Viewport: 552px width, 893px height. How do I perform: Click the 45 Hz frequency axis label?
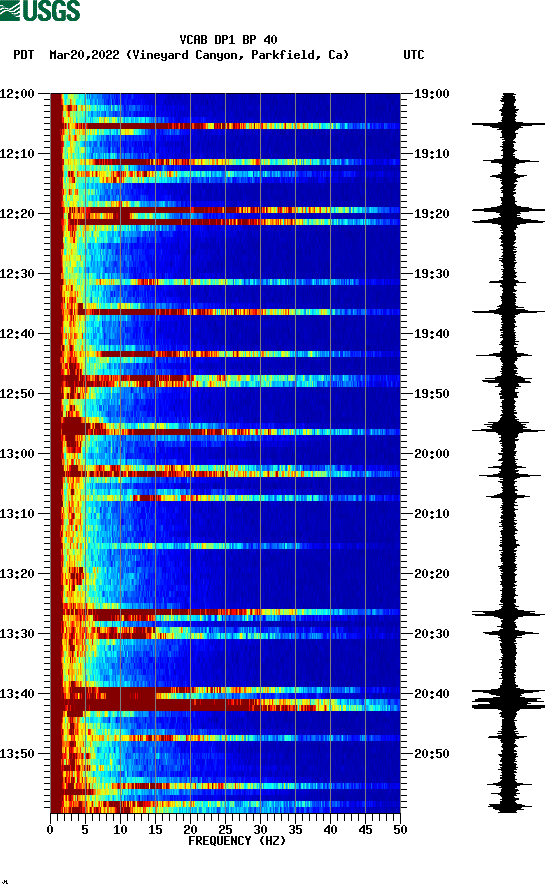click(365, 830)
